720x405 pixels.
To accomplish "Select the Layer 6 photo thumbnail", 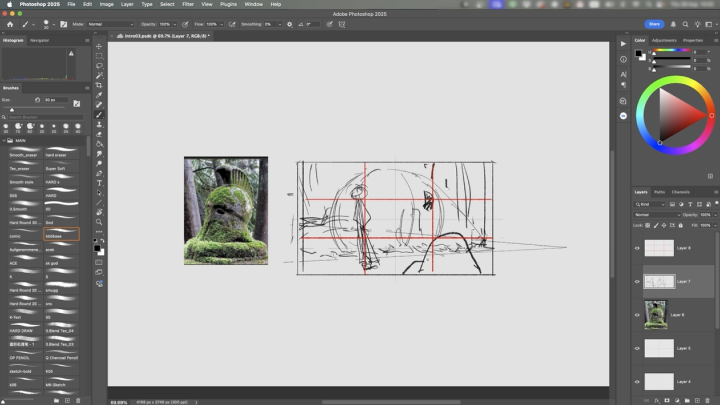I will tap(657, 314).
